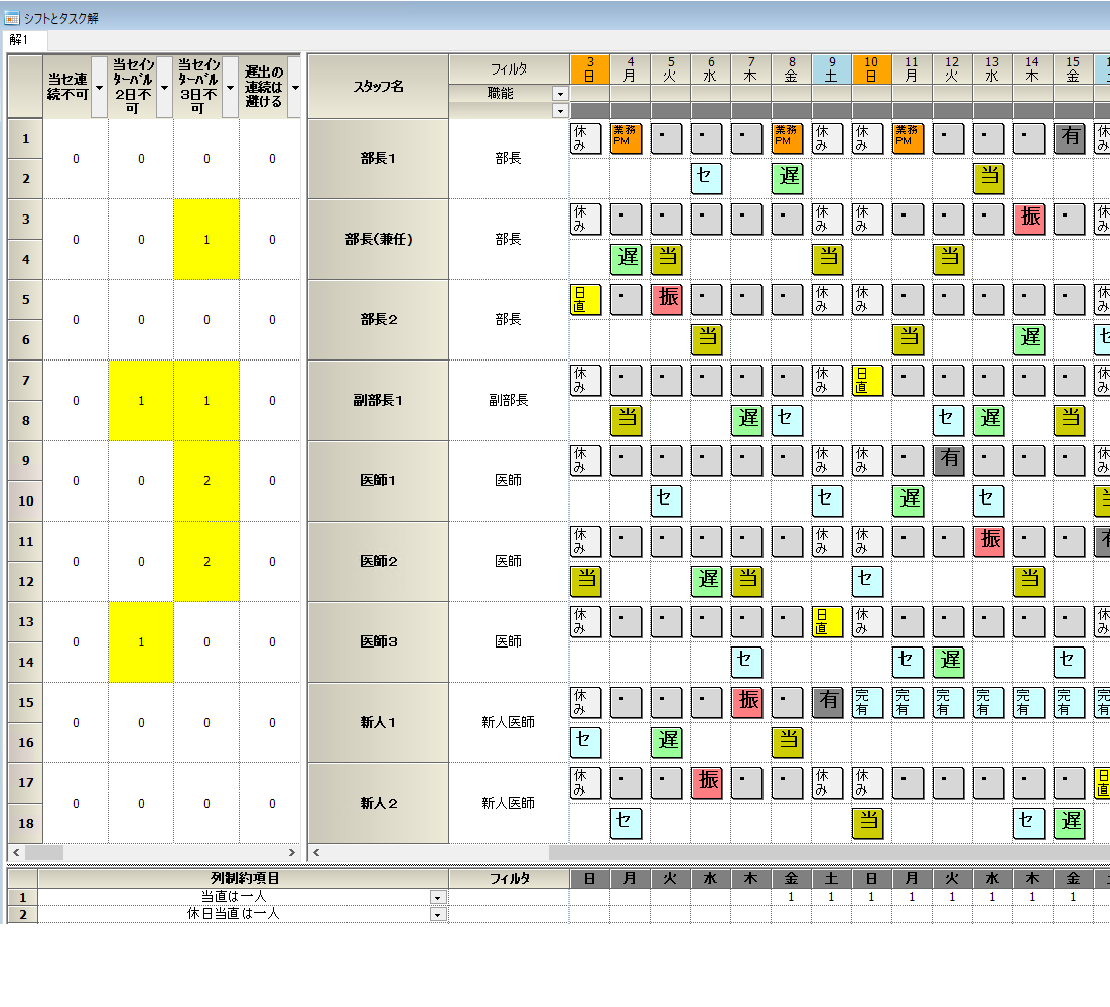Select the red 振 shift for 医師2 on day 13
The height and width of the screenshot is (1007, 1110).
pyautogui.click(x=989, y=540)
